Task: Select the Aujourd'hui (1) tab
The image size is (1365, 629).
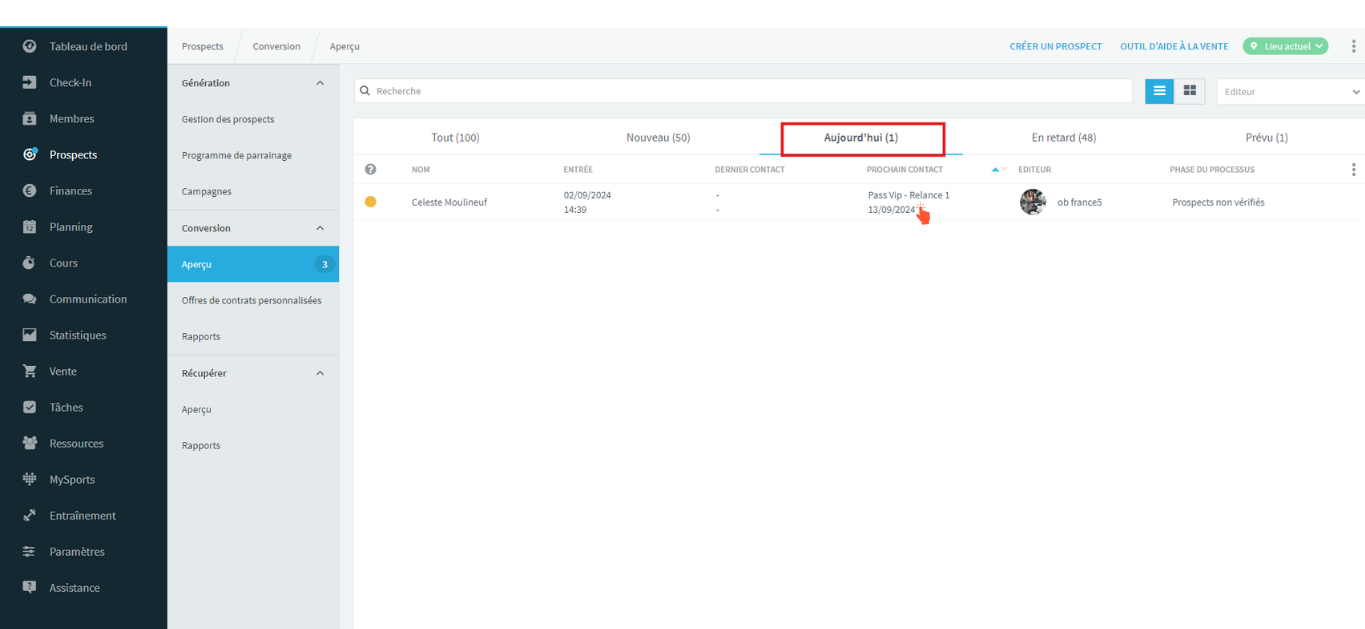Action: (861, 138)
